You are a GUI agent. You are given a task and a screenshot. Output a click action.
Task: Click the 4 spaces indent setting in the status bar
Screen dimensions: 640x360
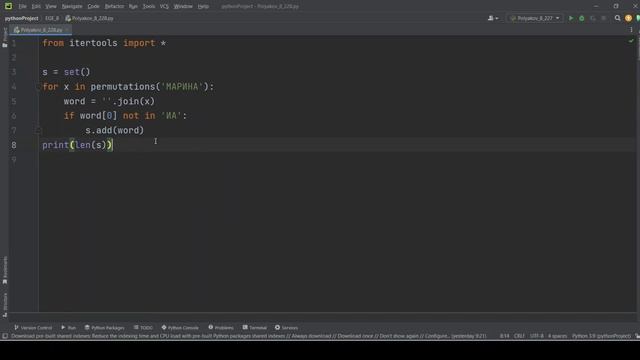(x=557, y=336)
